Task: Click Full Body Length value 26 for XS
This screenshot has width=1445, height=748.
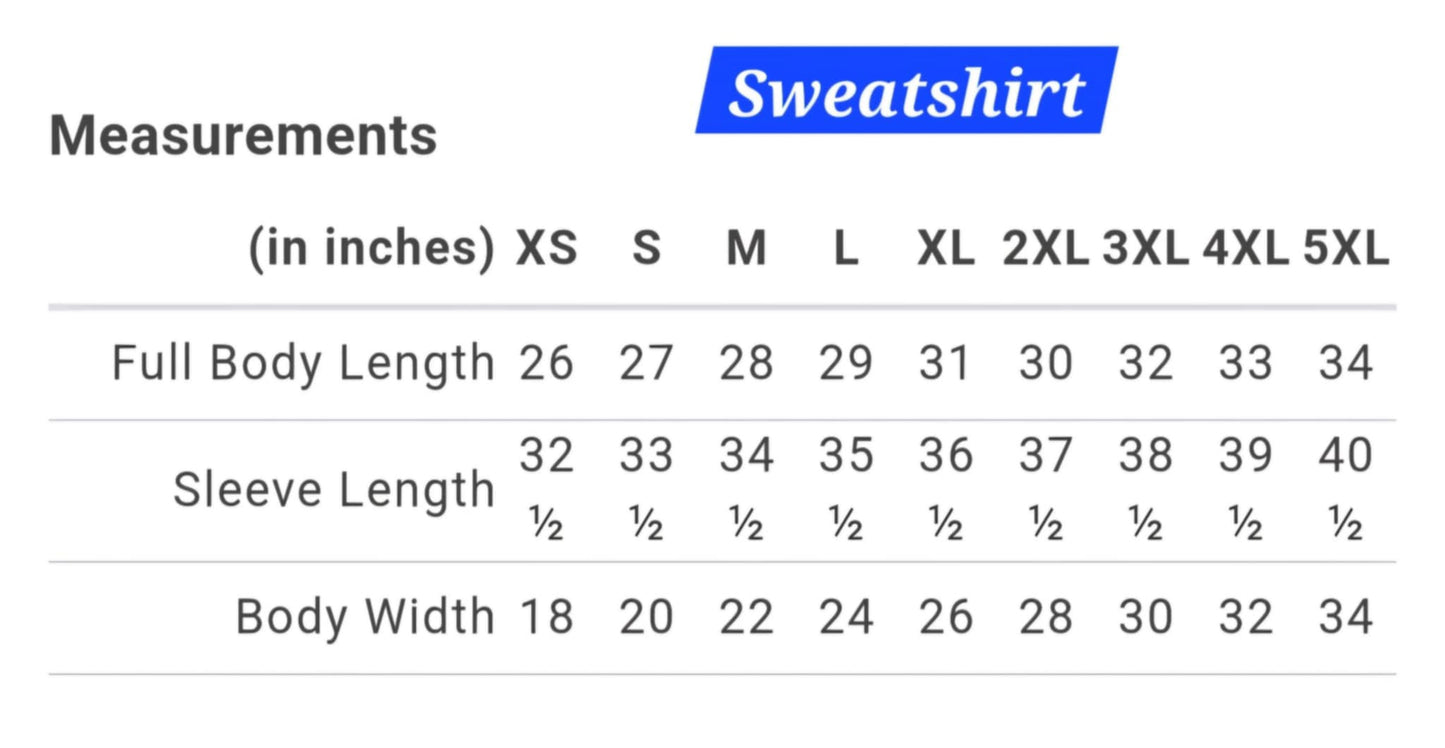Action: click(546, 363)
